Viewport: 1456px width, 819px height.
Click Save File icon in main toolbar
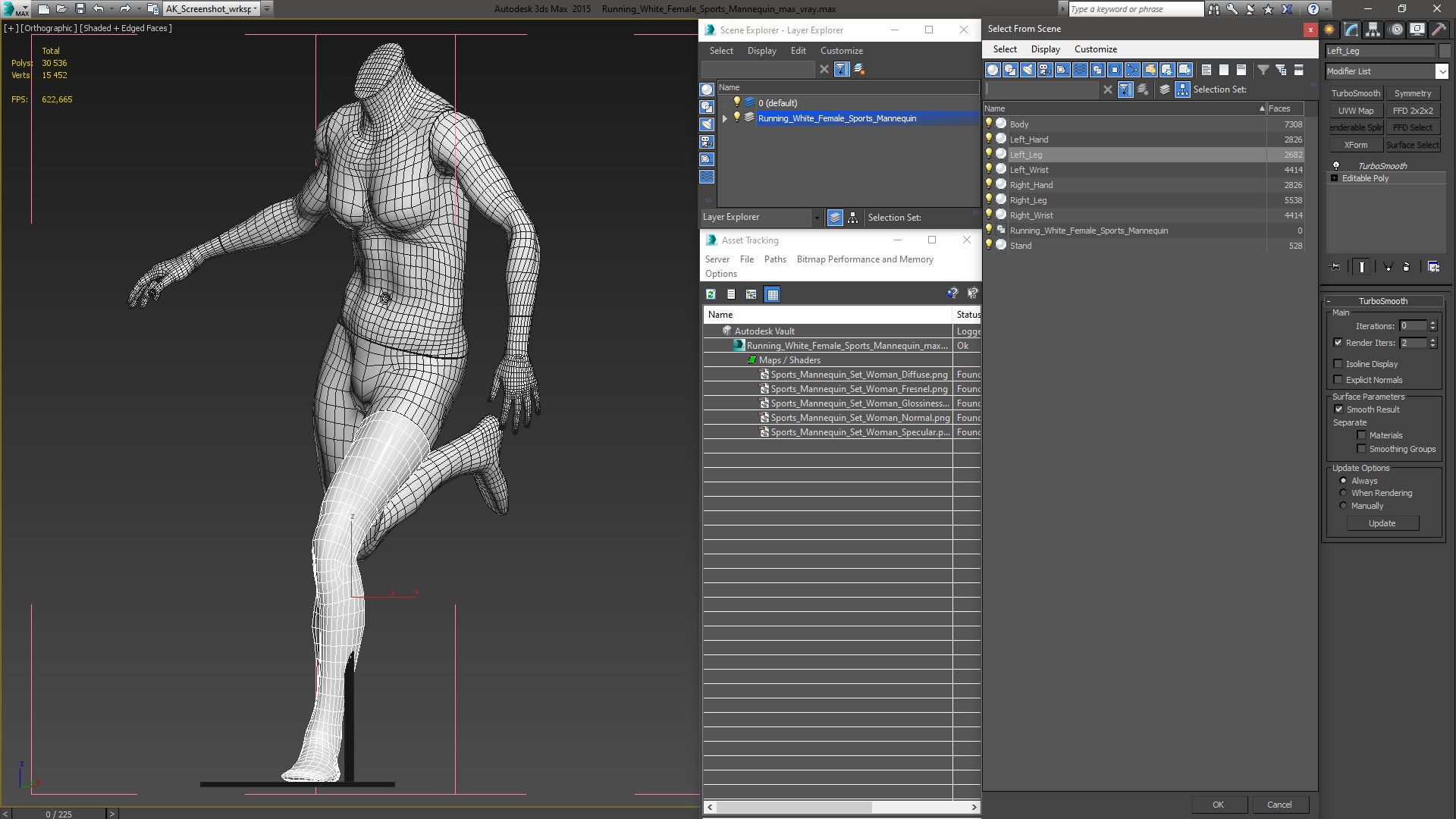[80, 9]
